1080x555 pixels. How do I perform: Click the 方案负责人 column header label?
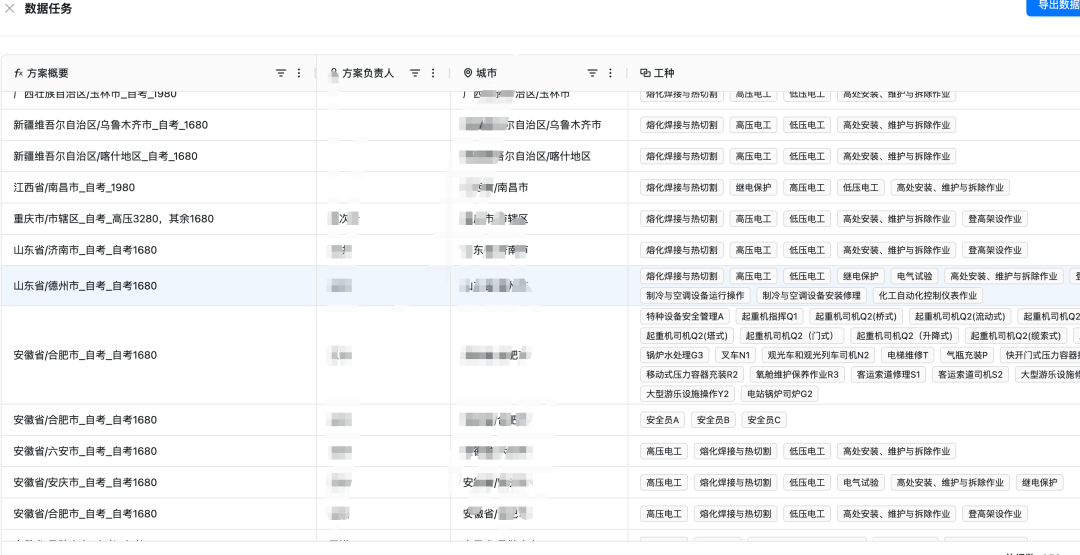[368, 73]
